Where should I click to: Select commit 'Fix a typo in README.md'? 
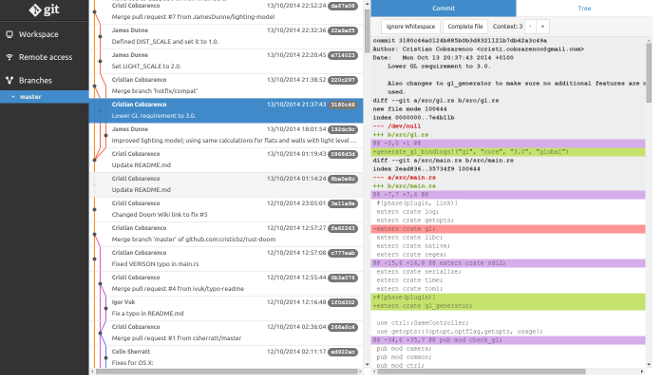[226, 308]
